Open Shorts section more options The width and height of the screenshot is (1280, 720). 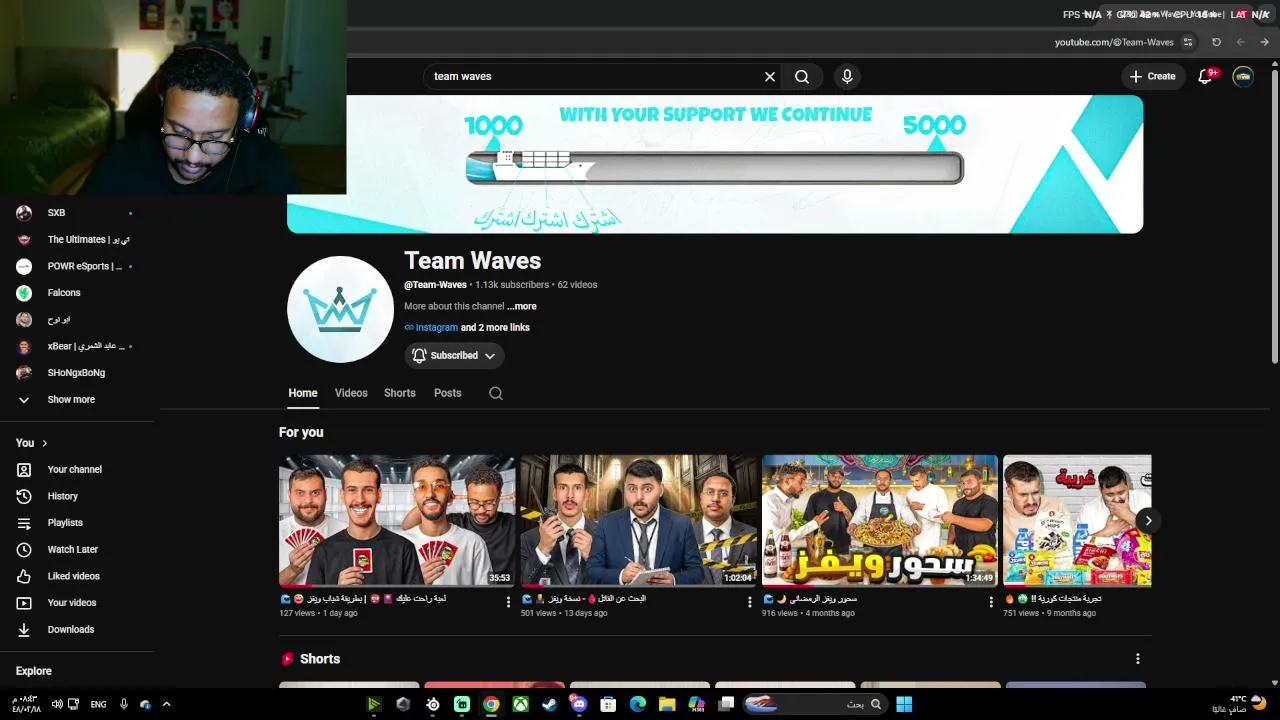click(1137, 659)
